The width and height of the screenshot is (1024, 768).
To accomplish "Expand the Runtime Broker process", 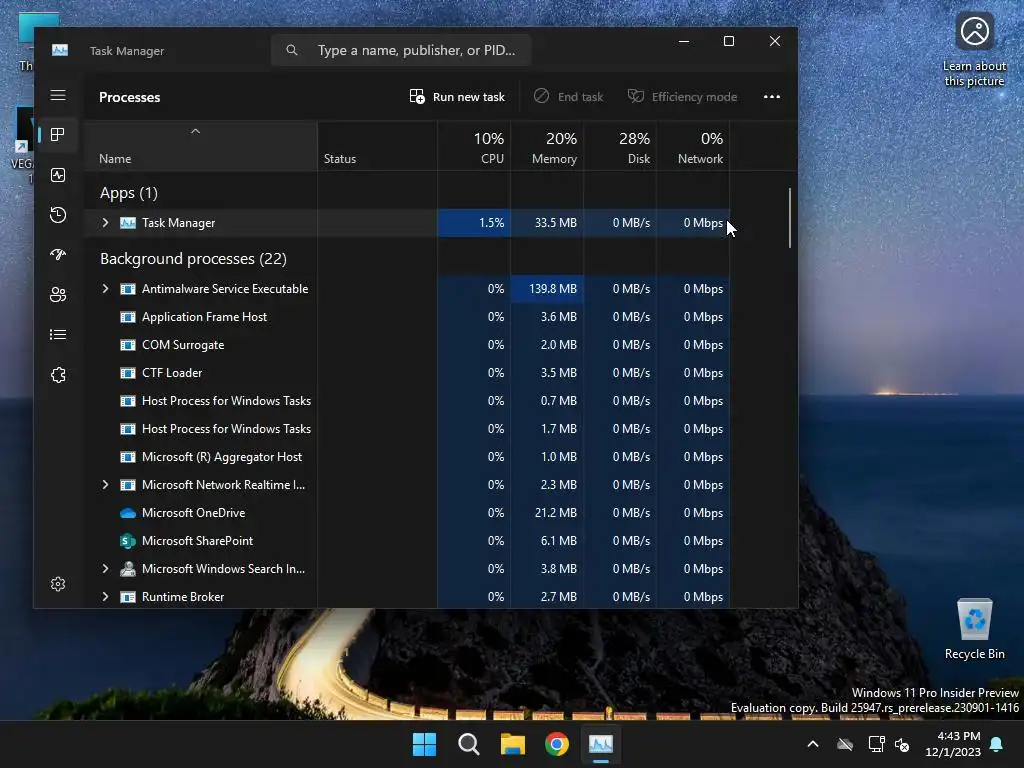I will pyautogui.click(x=105, y=597).
